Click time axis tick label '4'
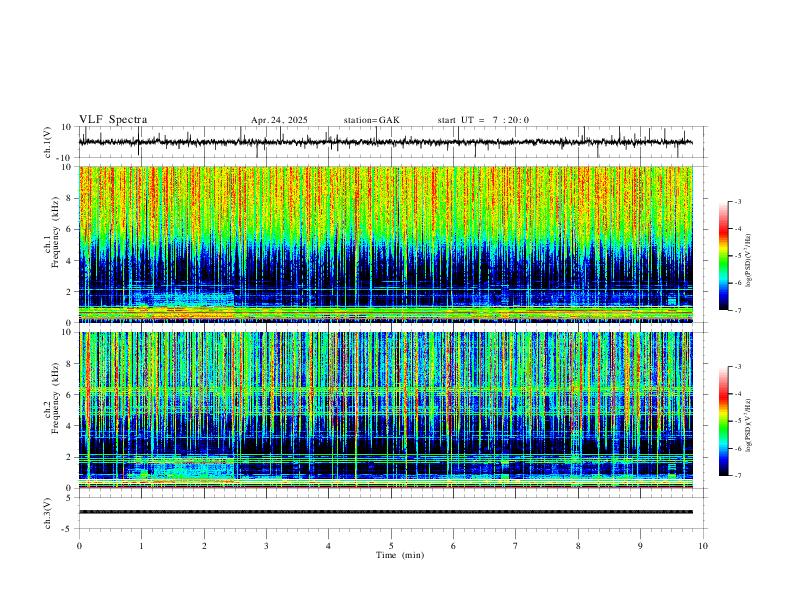Image resolution: width=792 pixels, height=612 pixels. (328, 546)
